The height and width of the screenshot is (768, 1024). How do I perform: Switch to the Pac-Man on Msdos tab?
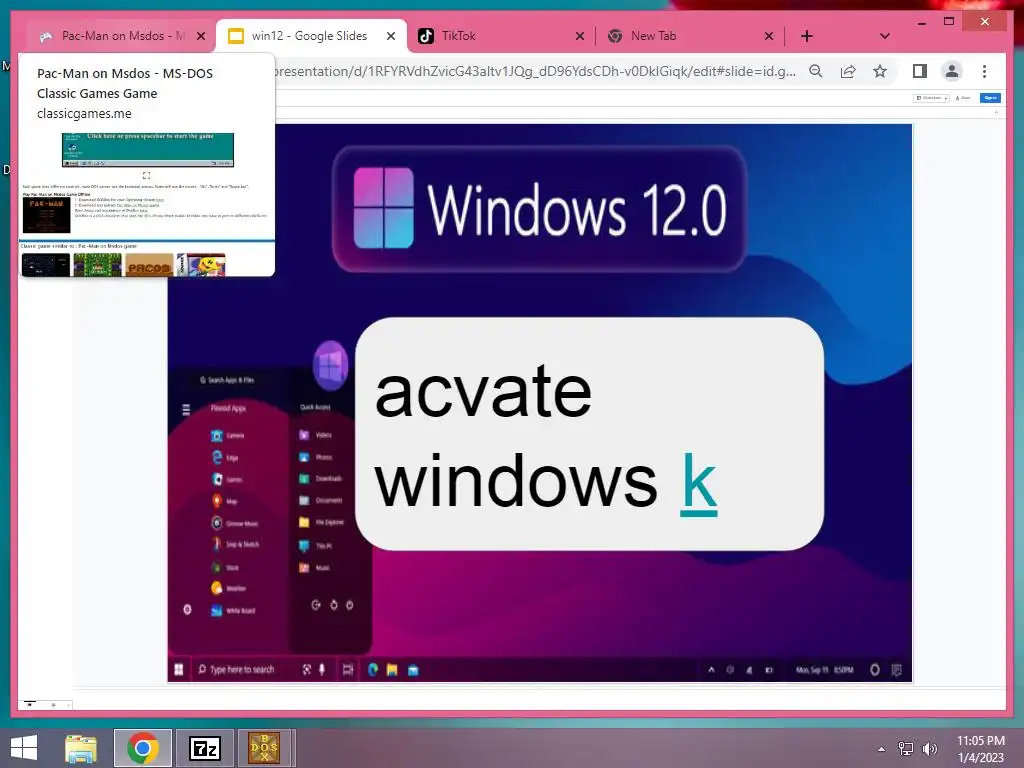tap(121, 36)
